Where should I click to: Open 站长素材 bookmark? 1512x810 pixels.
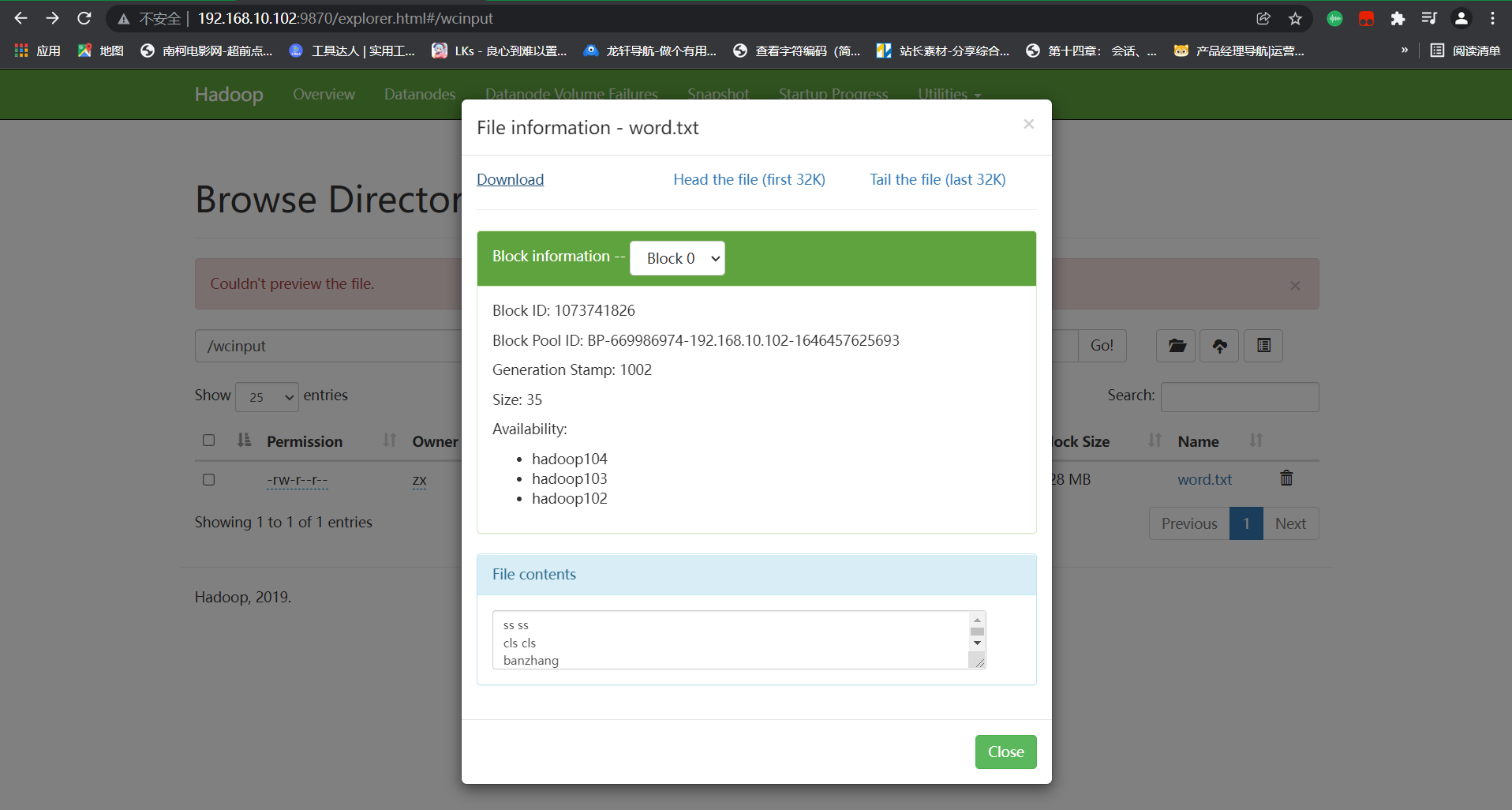[943, 51]
